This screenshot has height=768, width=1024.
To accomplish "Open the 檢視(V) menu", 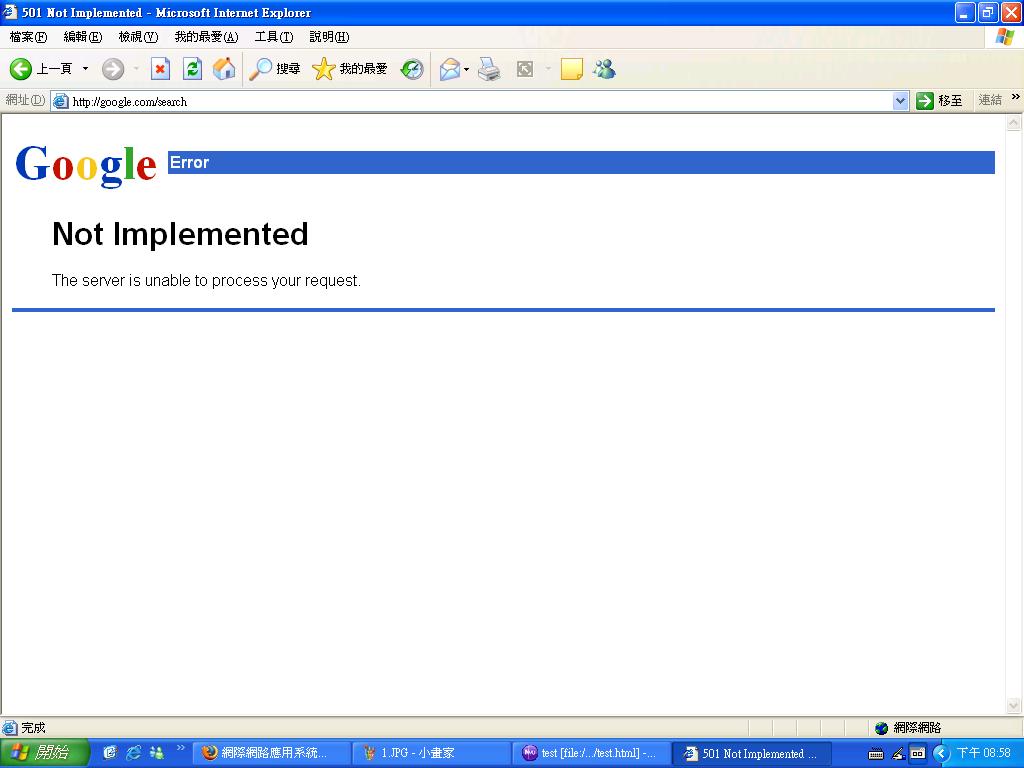I will (x=138, y=37).
